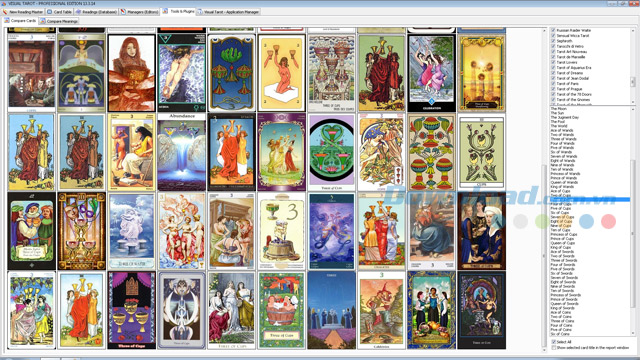The image size is (640, 360).
Task: Select Six of Coins in the list
Action: coord(560,334)
